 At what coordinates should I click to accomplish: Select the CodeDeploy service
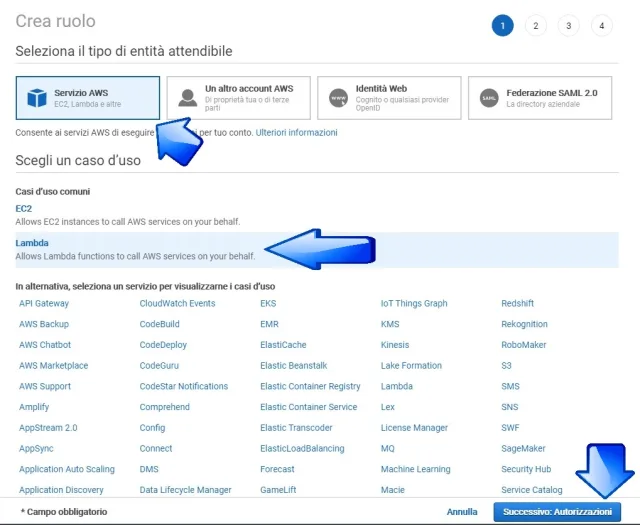(x=163, y=345)
